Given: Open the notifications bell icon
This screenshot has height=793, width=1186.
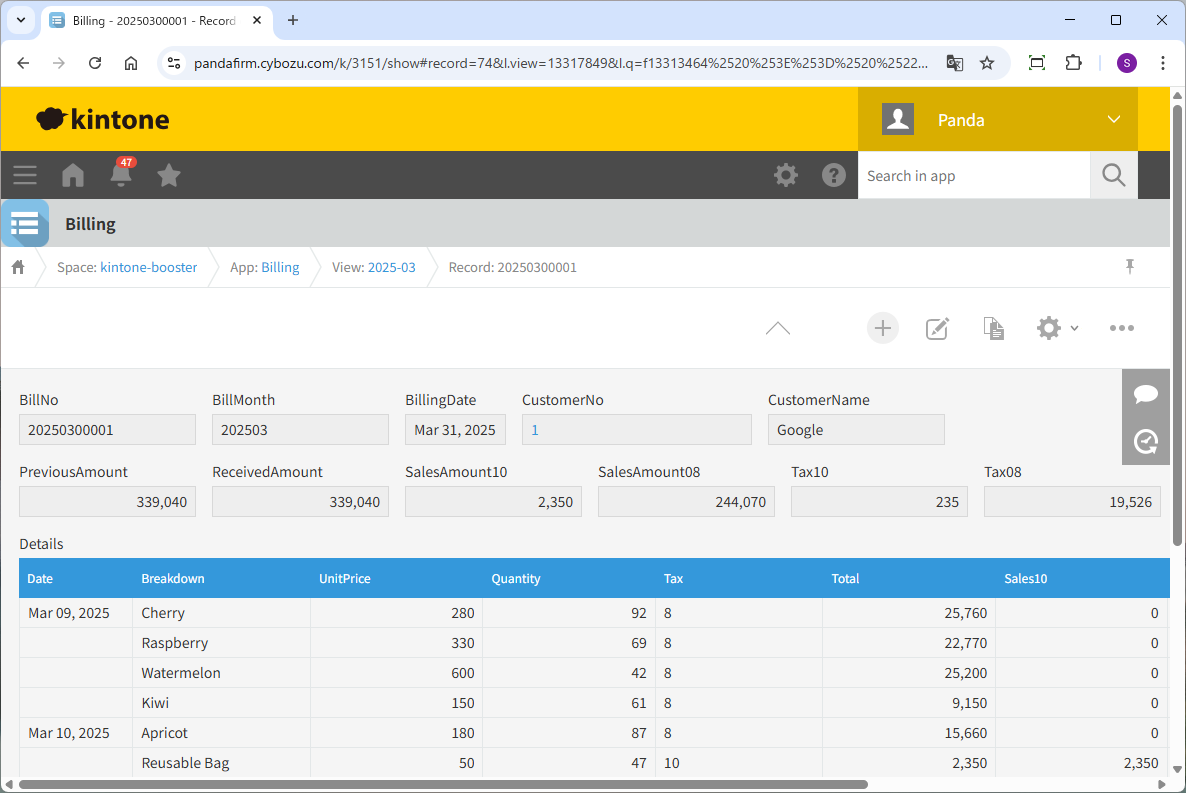Looking at the screenshot, I should click(121, 175).
